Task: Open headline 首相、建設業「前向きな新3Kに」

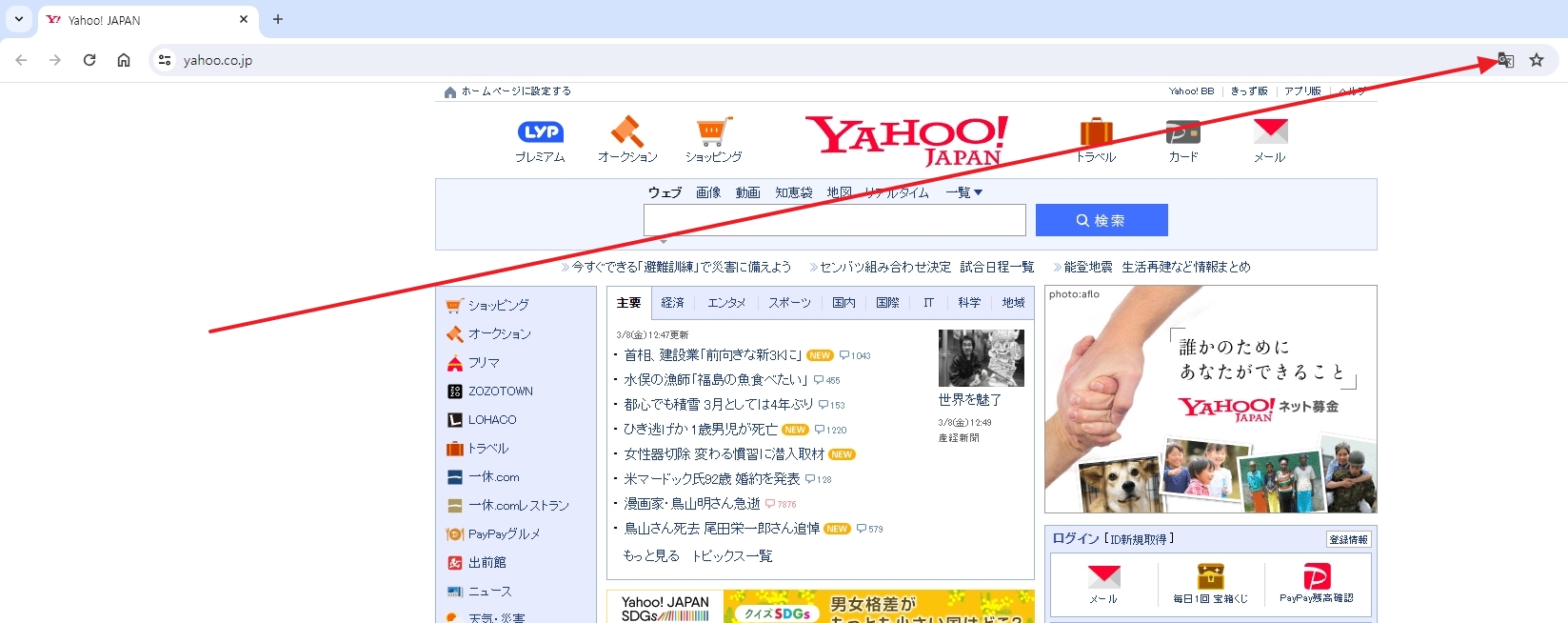Action: 712,355
